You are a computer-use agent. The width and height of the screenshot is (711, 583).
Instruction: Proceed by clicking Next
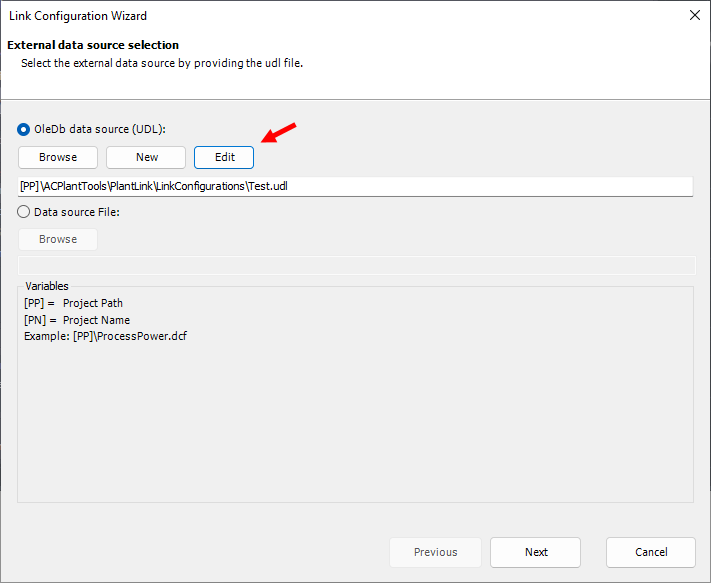point(536,552)
